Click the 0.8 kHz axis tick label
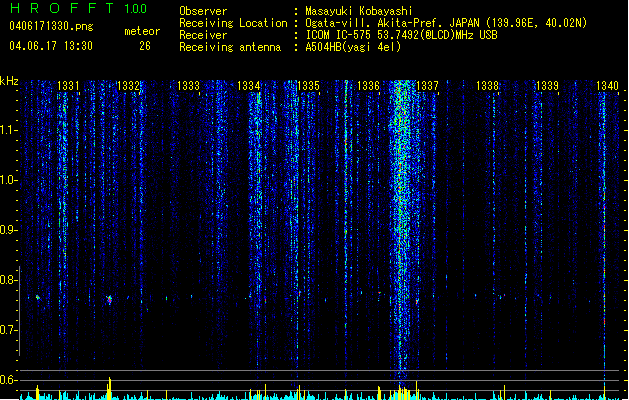 [8, 280]
